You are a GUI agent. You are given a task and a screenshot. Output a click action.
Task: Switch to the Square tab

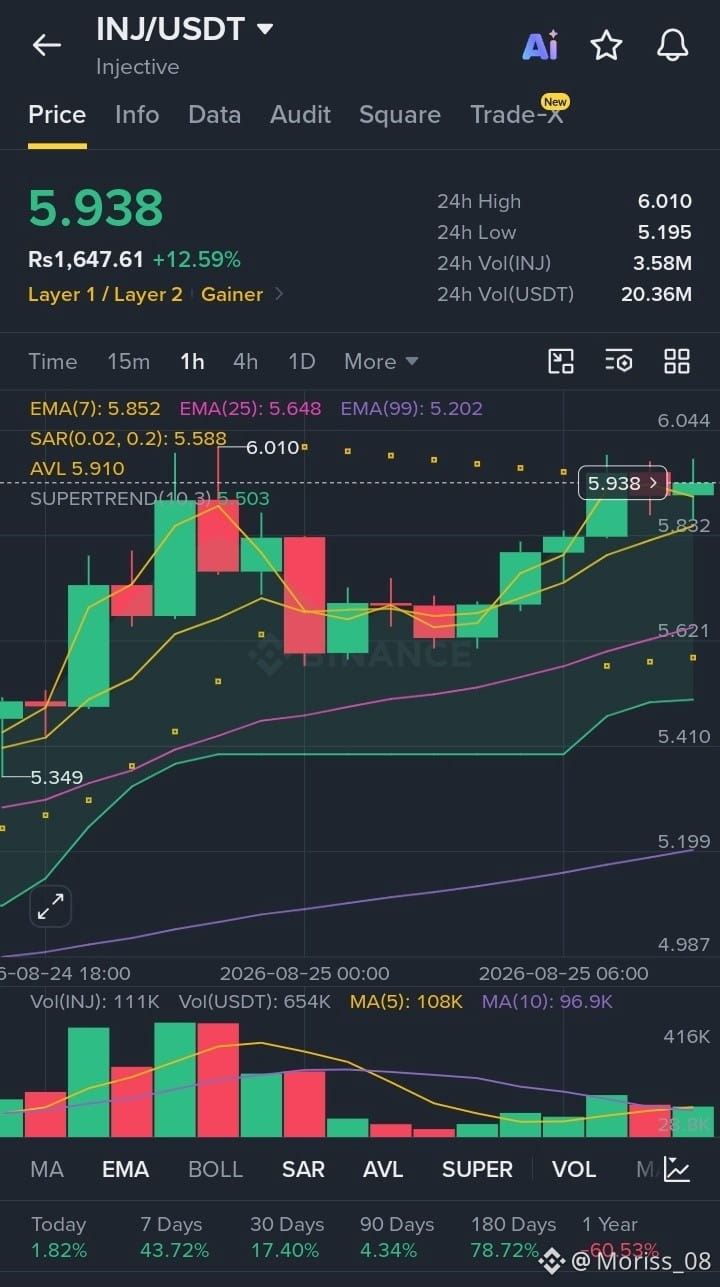click(x=400, y=115)
